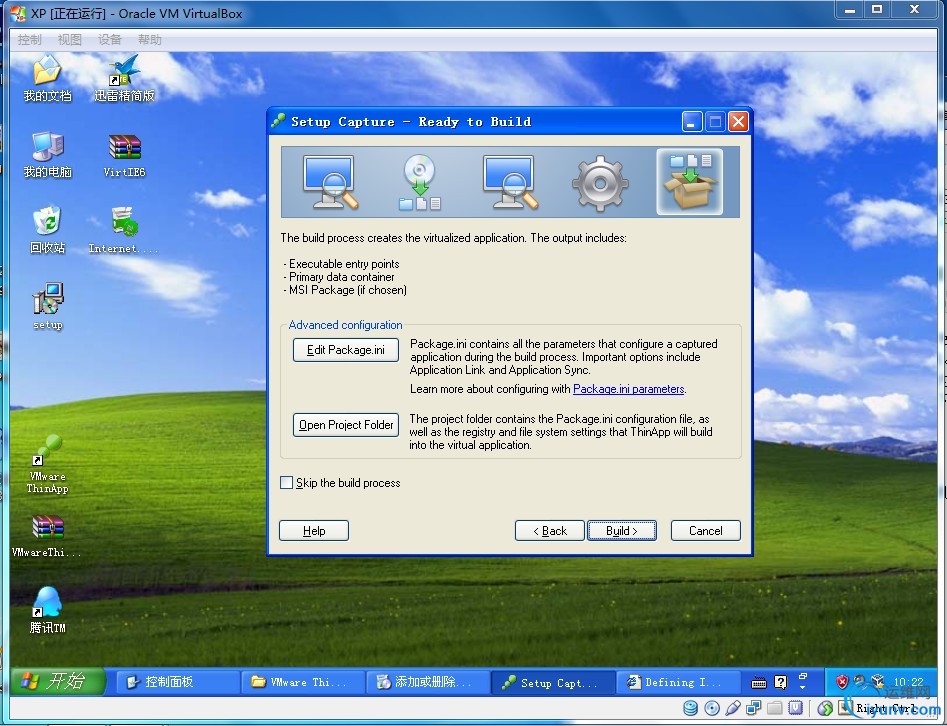Select 腾讯TM desktop shortcut
This screenshot has width=947, height=726.
coord(47,610)
